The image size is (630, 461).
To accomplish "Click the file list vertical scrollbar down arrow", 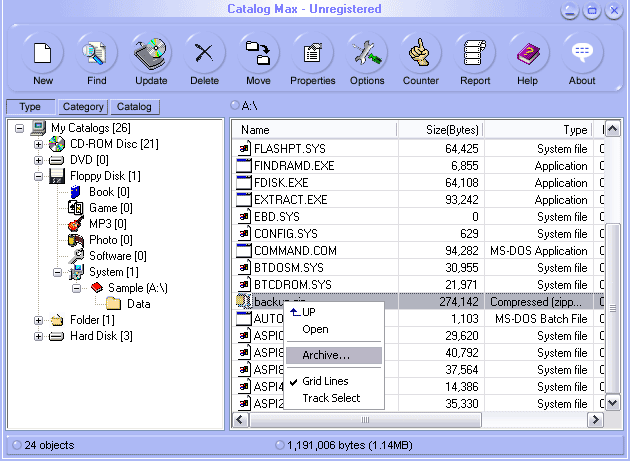I will click(613, 402).
